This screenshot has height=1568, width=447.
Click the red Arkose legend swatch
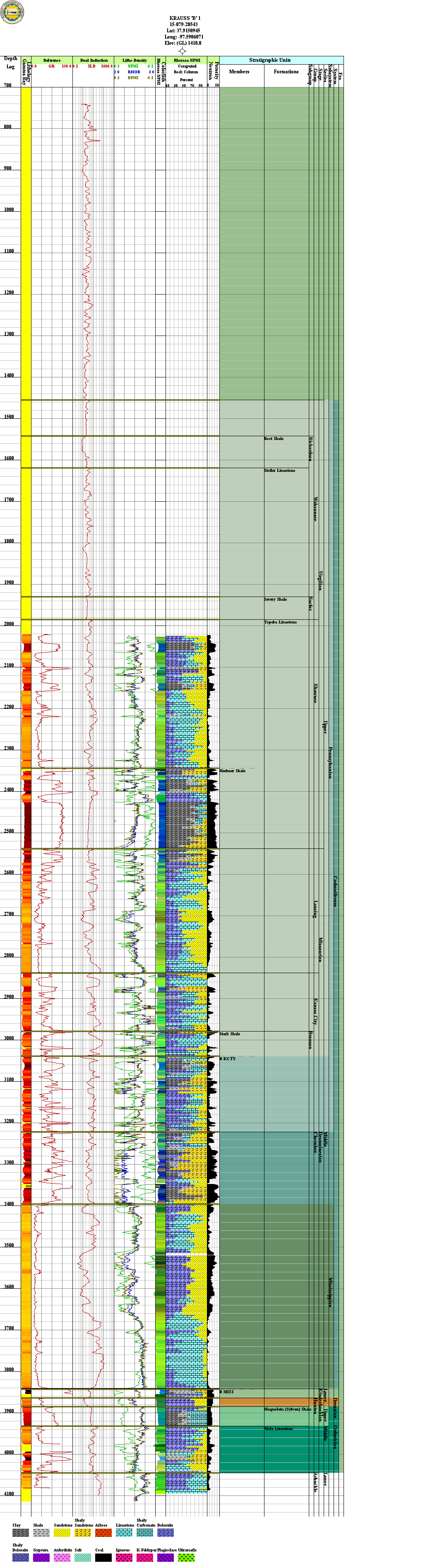[103, 1533]
